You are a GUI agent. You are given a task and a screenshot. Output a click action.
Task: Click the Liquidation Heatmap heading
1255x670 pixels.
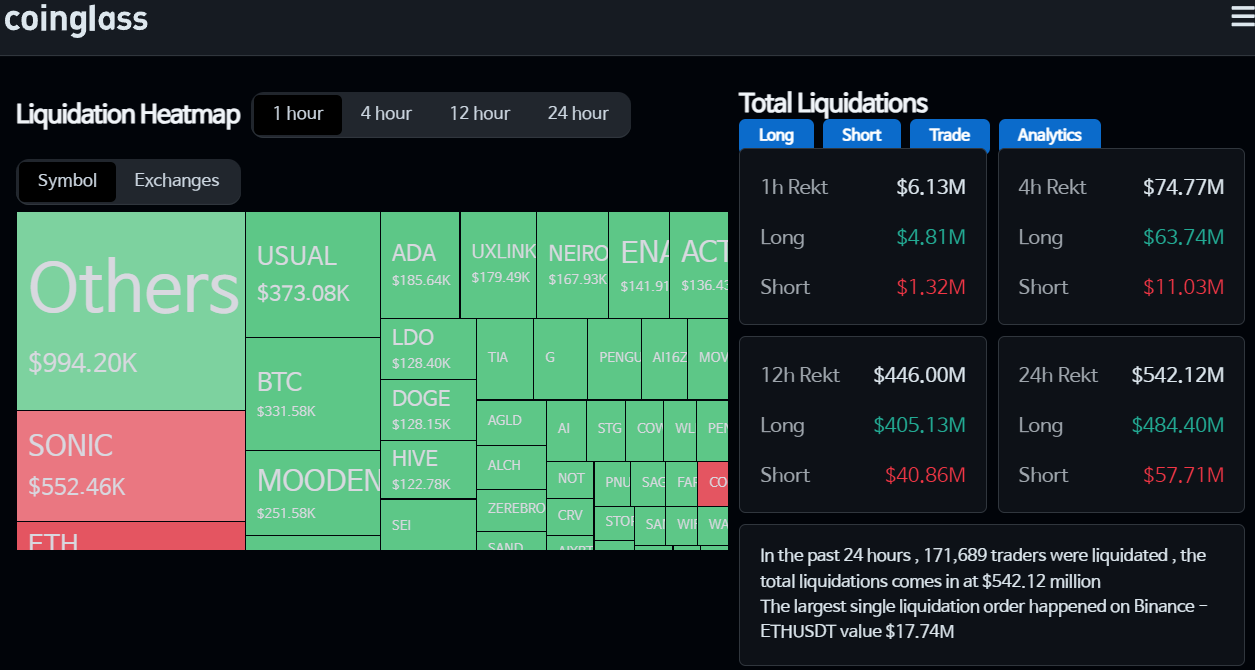(x=128, y=115)
